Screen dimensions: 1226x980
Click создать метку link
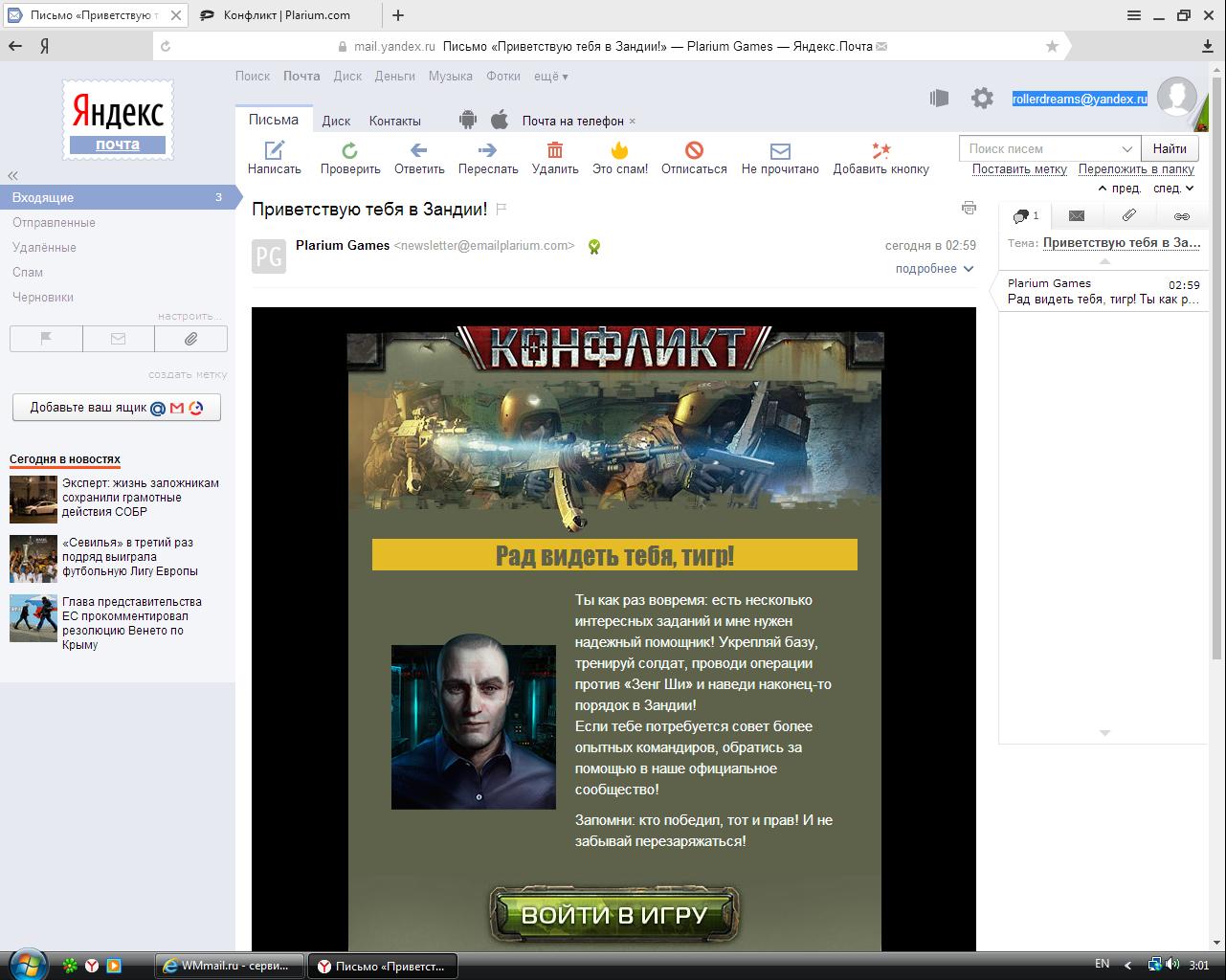pyautogui.click(x=188, y=374)
